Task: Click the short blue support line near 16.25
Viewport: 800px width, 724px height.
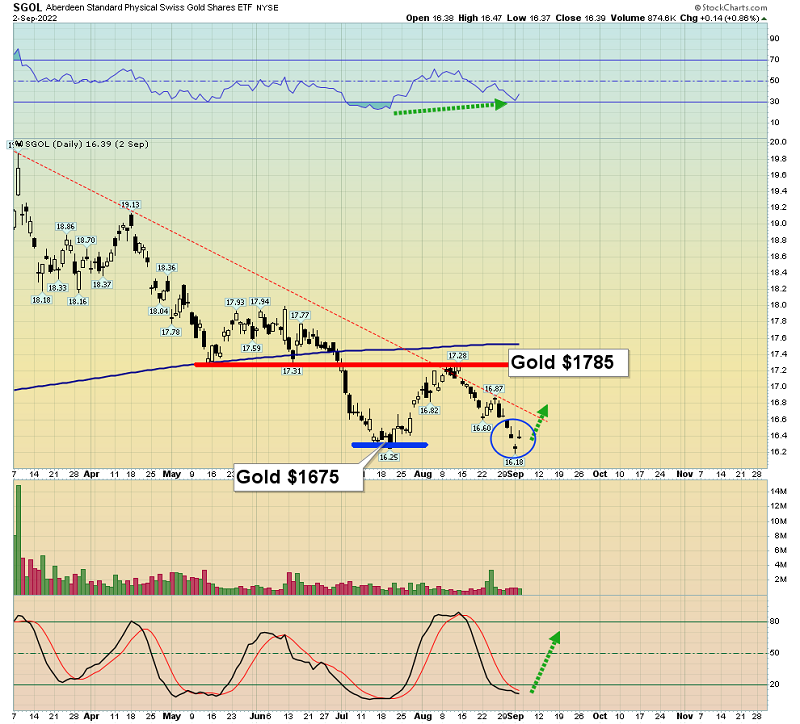Action: point(390,444)
